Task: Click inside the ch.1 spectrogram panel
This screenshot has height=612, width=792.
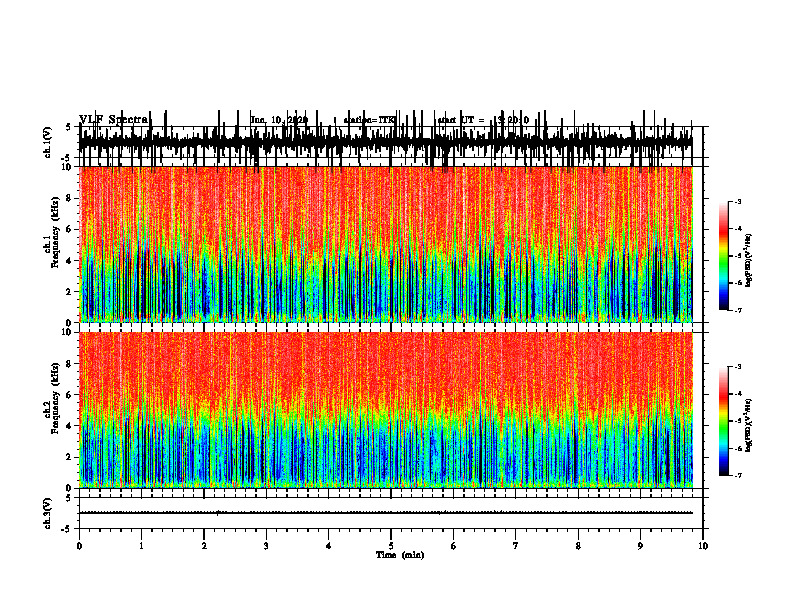Action: (386, 244)
